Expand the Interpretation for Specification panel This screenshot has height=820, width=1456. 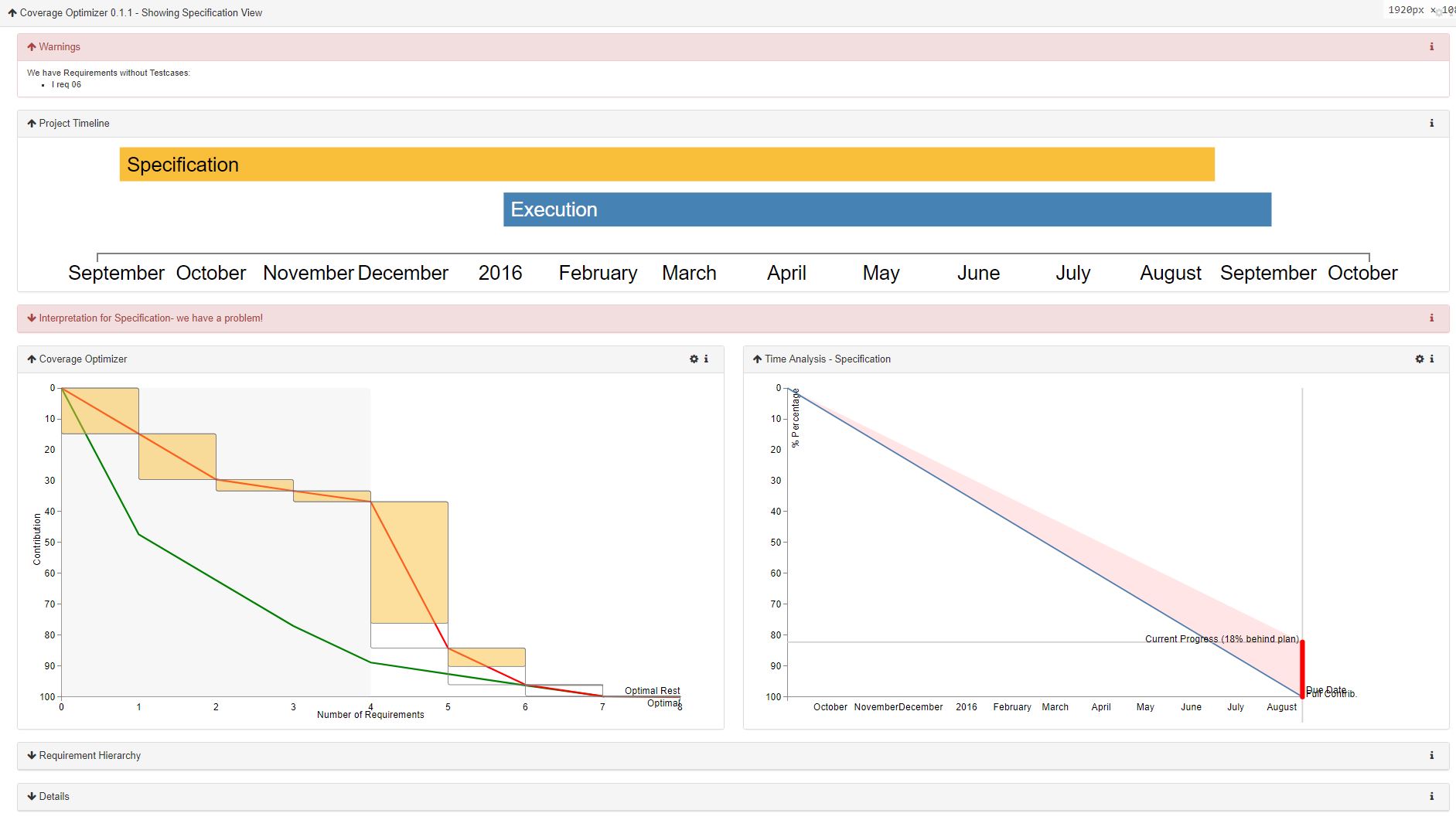[x=32, y=318]
